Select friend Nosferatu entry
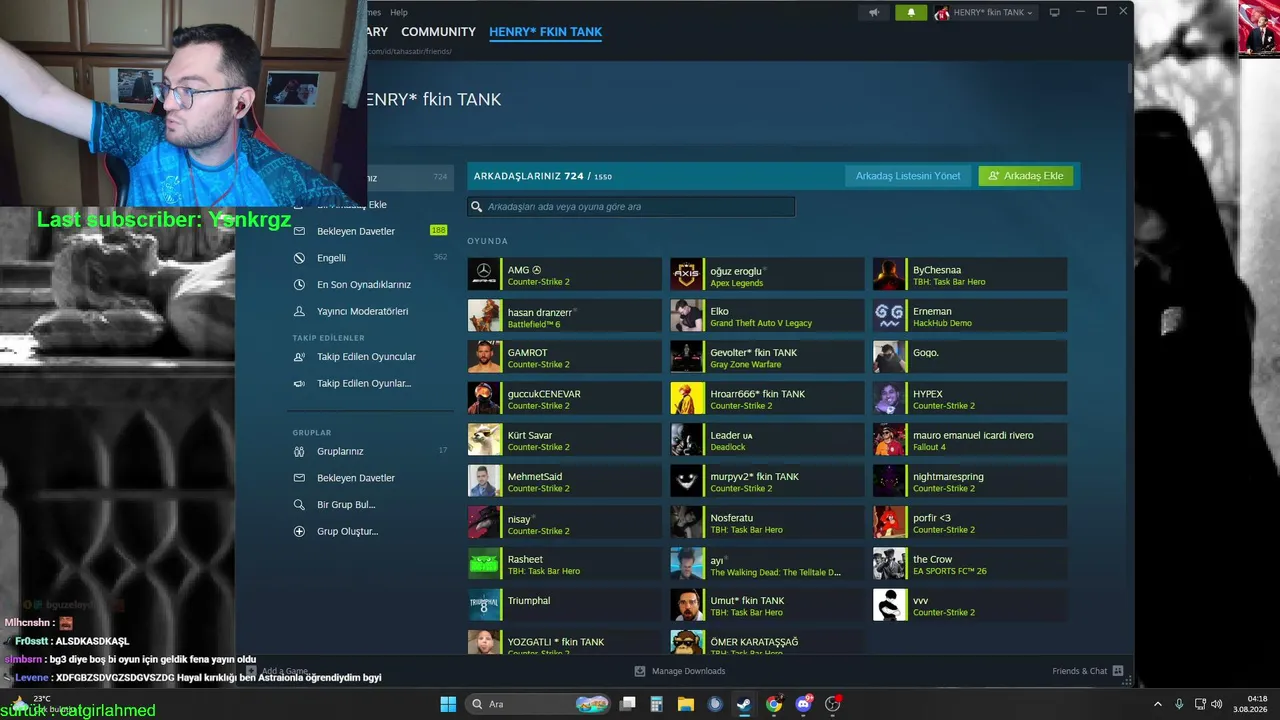 coord(767,522)
